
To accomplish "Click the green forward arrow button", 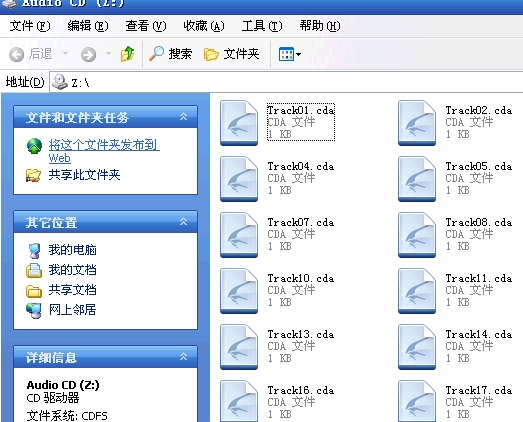I will (x=88, y=54).
